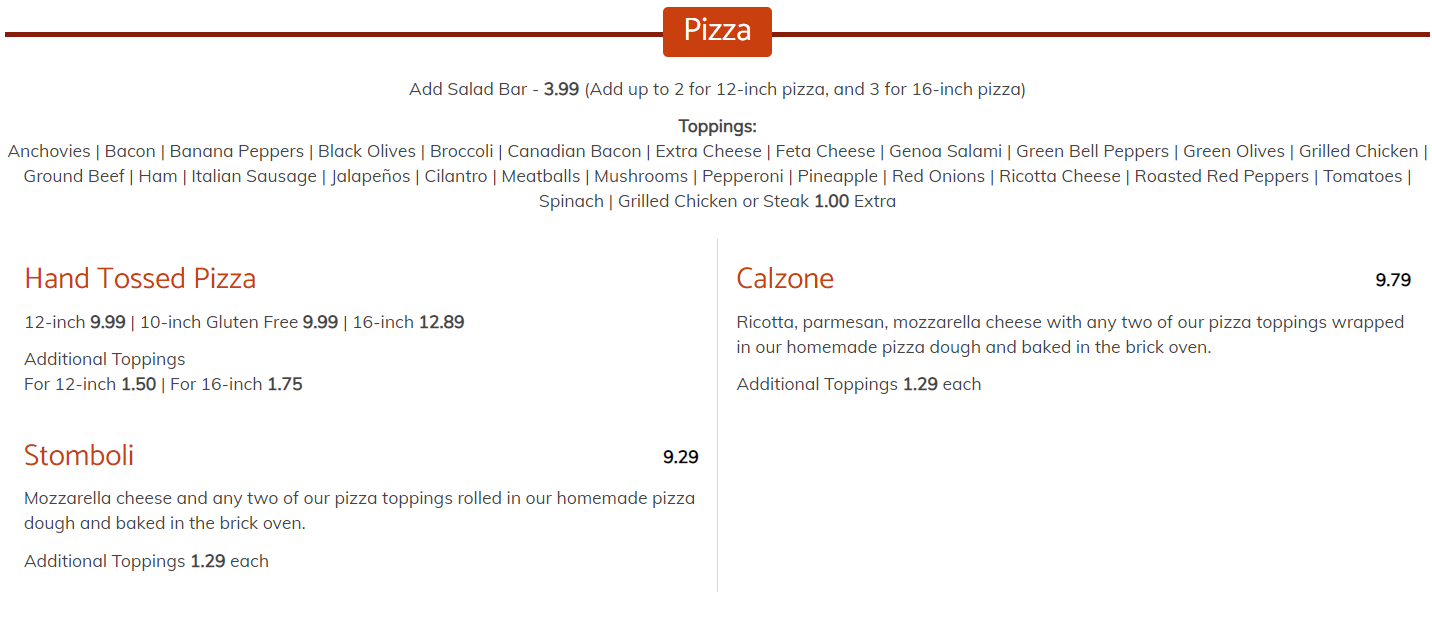The width and height of the screenshot is (1432, 617).
Task: Click the Calzone heading
Action: pos(785,278)
